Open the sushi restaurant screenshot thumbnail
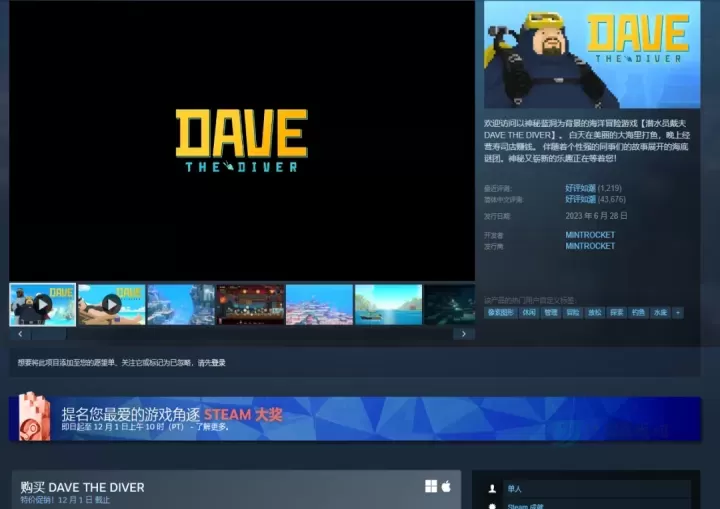The image size is (720, 509). click(x=250, y=304)
